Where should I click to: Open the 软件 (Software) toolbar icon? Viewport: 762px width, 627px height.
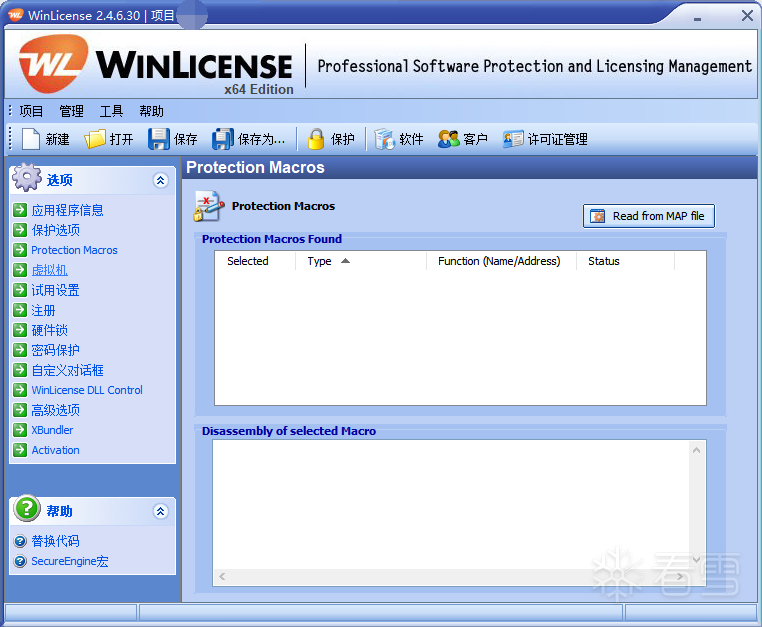(x=384, y=139)
